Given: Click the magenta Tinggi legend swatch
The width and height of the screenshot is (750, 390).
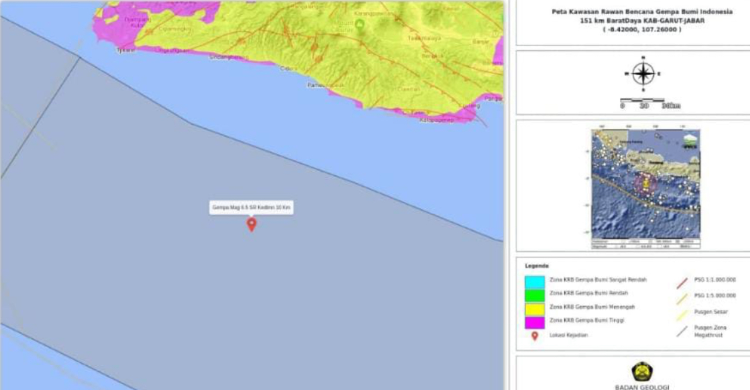Looking at the screenshot, I should tap(534, 323).
